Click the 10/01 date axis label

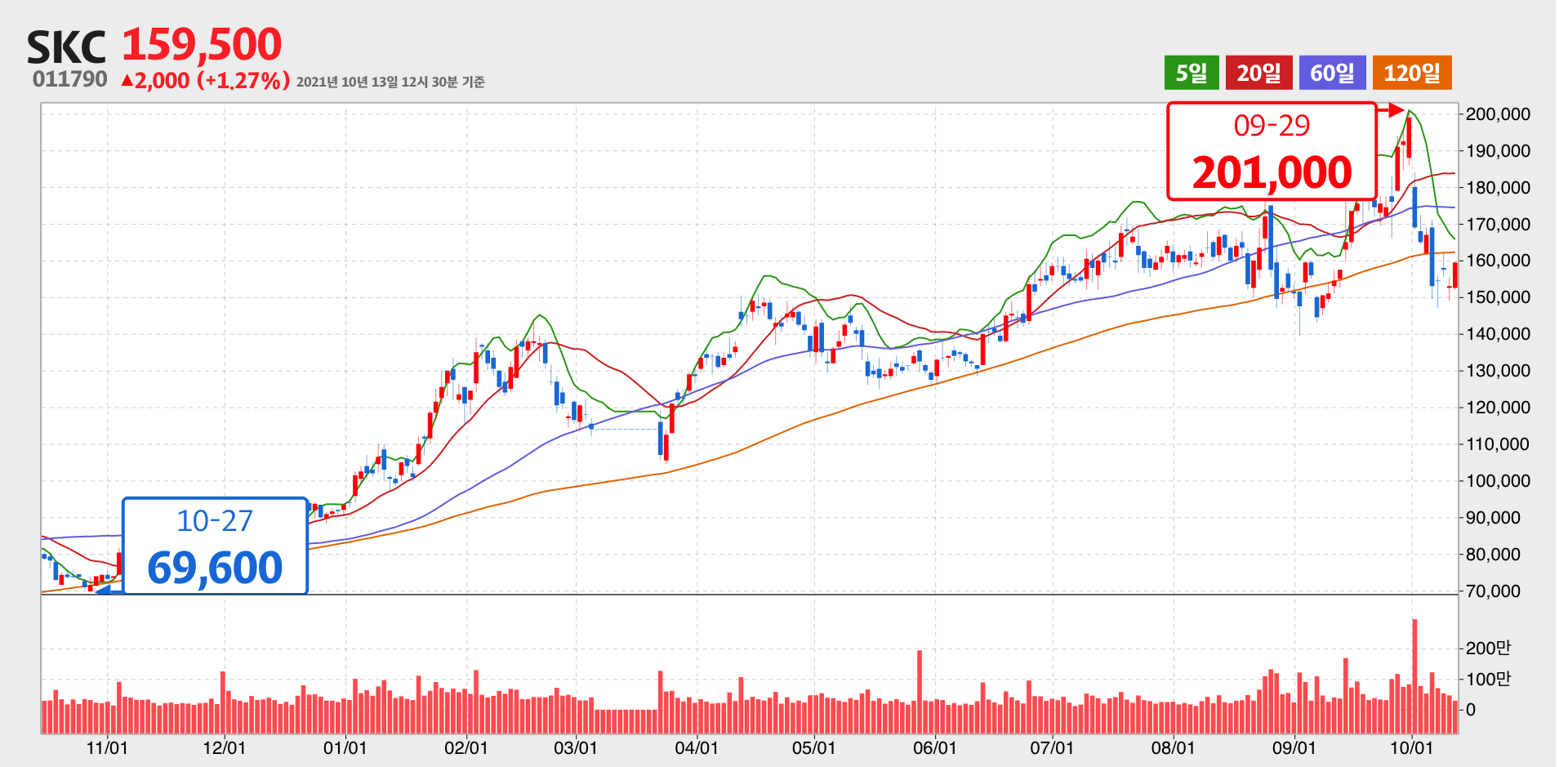click(x=1412, y=747)
